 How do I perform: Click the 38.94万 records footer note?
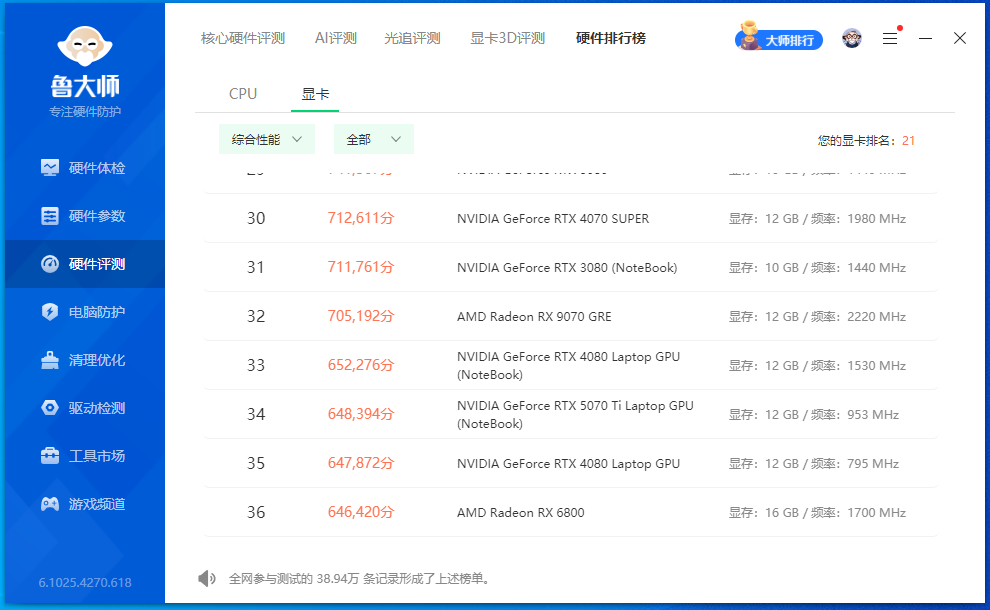(x=360, y=578)
